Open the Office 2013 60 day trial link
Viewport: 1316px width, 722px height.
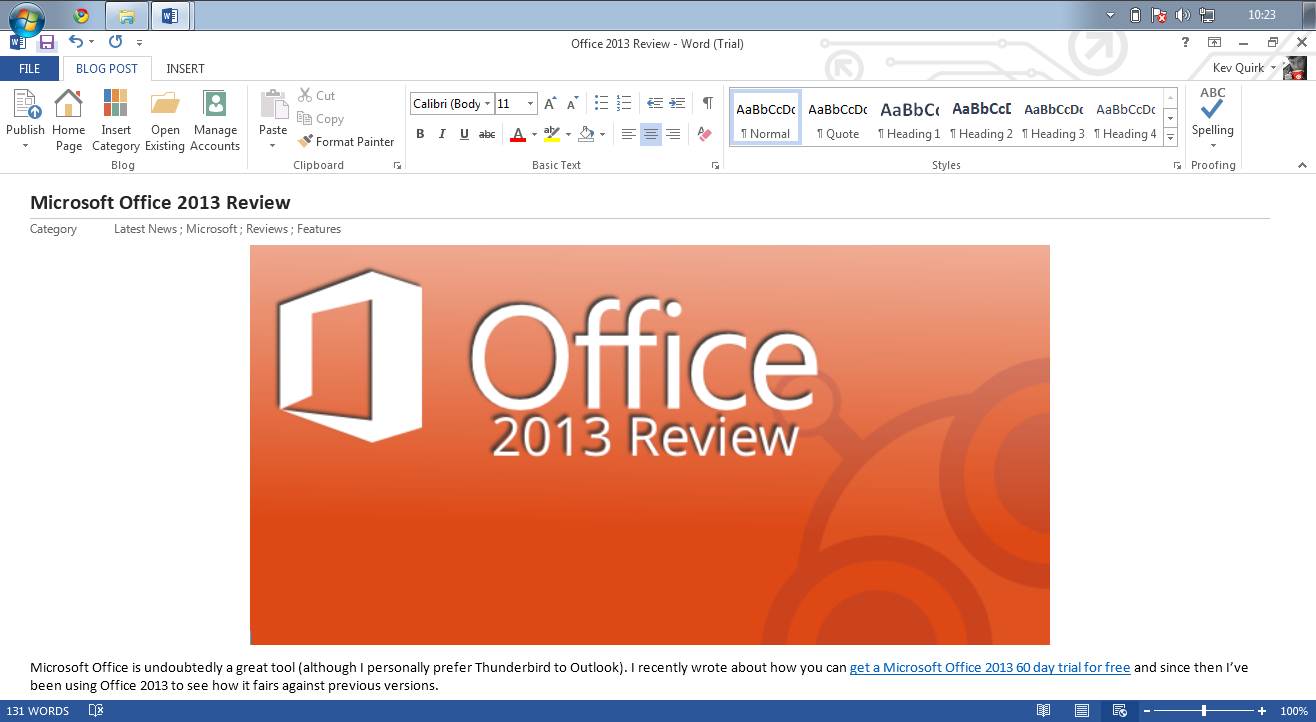pyautogui.click(x=989, y=667)
